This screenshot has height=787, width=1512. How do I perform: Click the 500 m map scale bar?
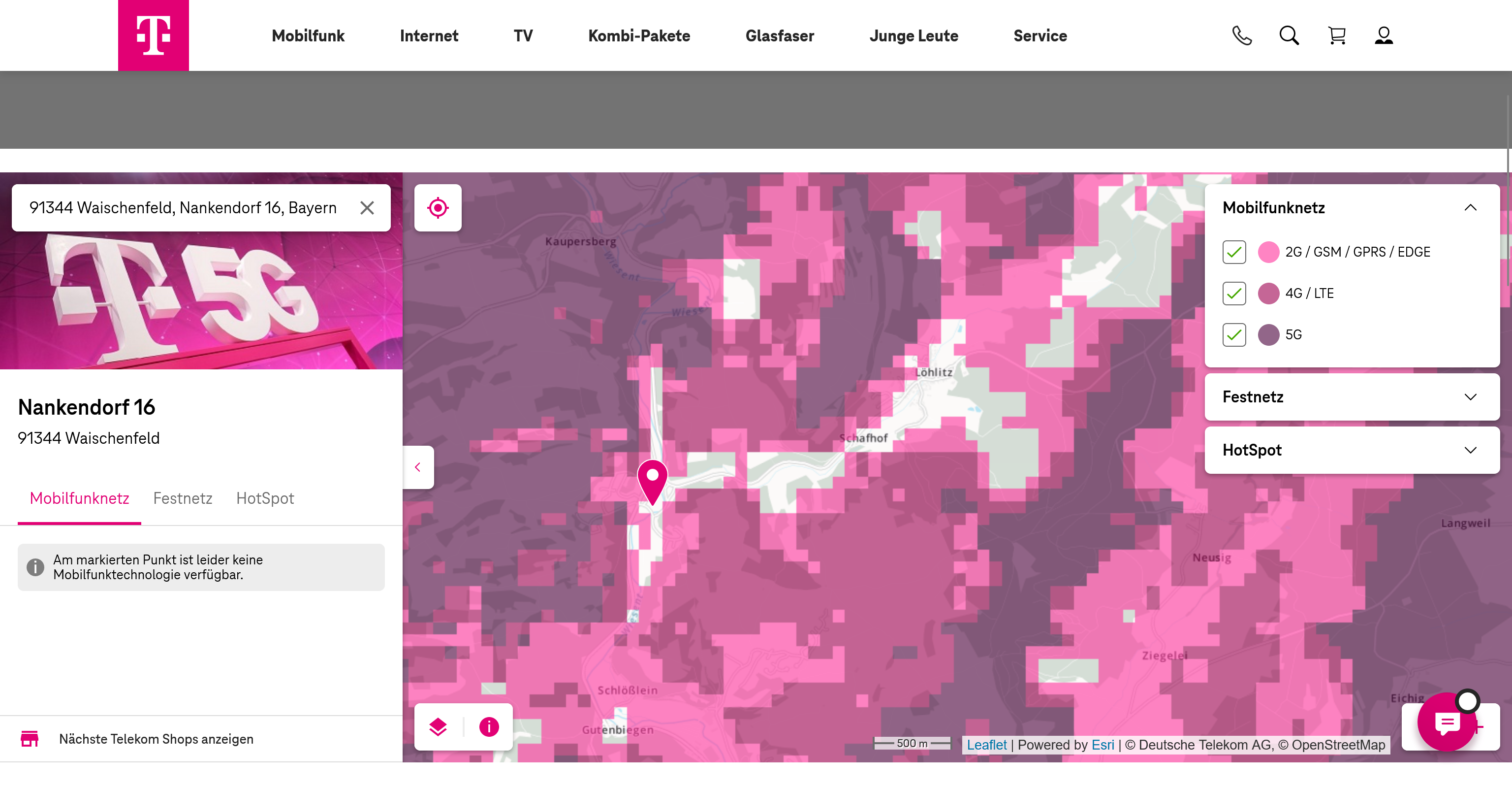912,743
